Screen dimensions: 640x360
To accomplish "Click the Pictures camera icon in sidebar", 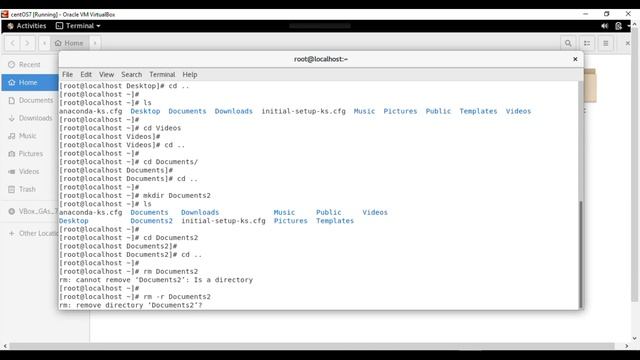I will click(x=11, y=154).
